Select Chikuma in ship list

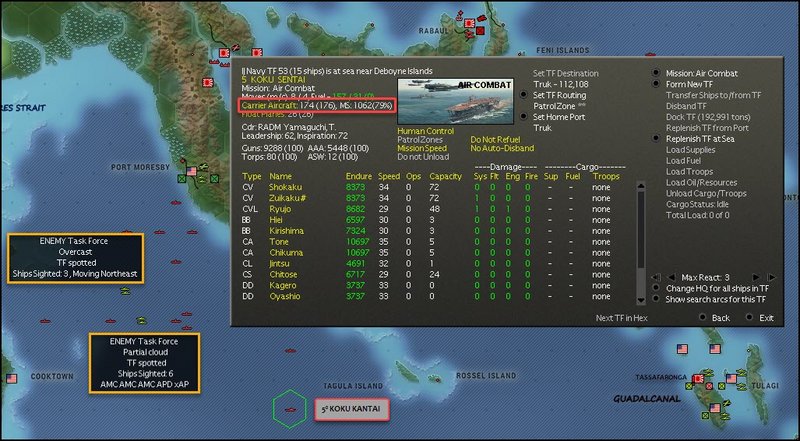point(286,253)
